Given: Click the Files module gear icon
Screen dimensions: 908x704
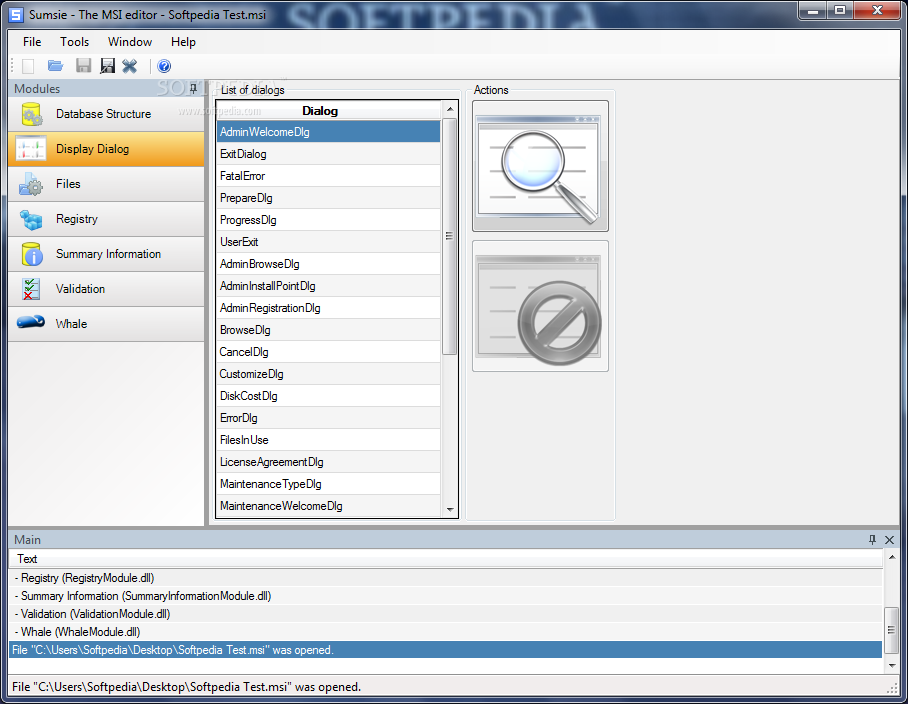Looking at the screenshot, I should coord(31,184).
